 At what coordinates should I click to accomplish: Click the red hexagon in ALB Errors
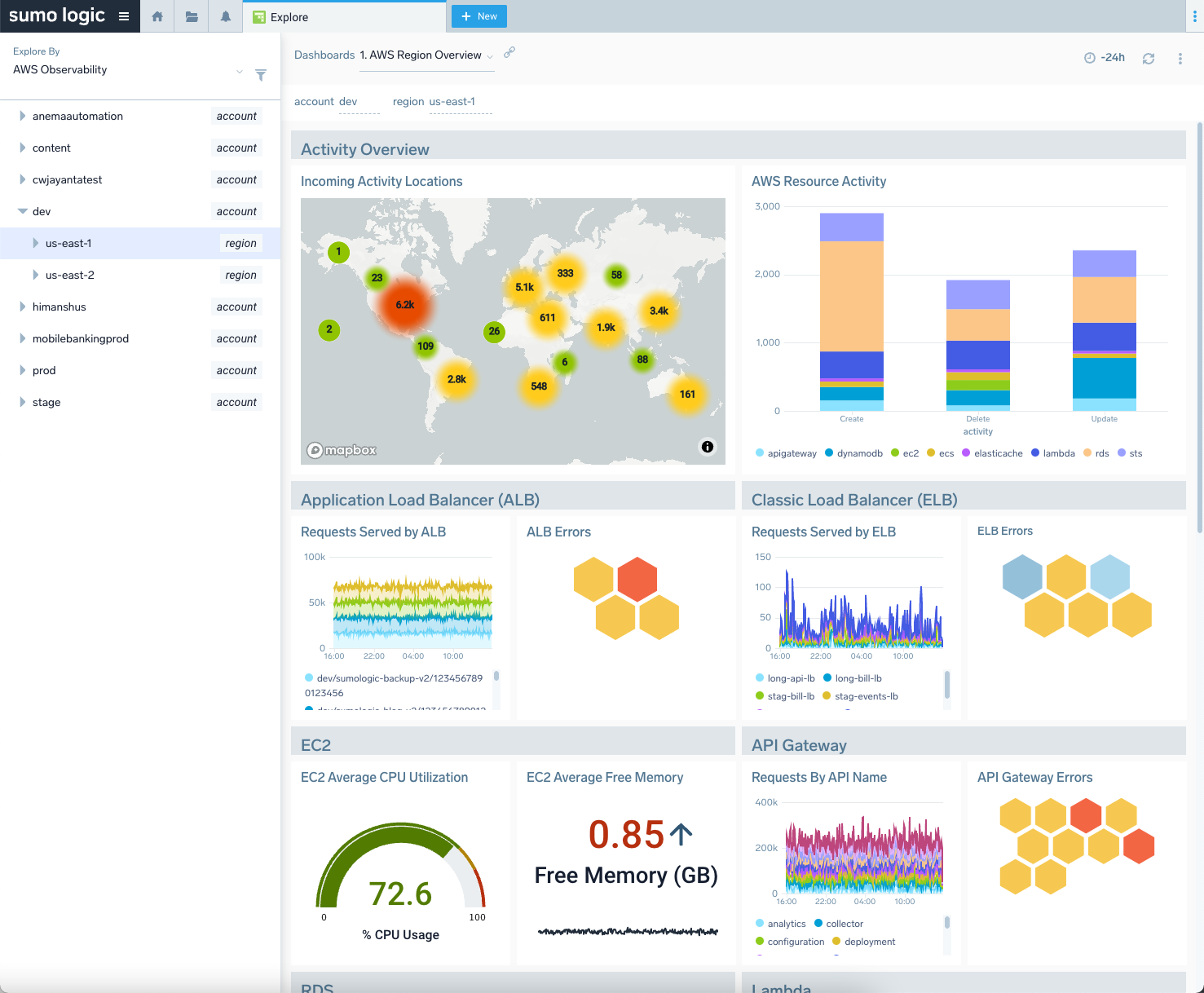(637, 579)
